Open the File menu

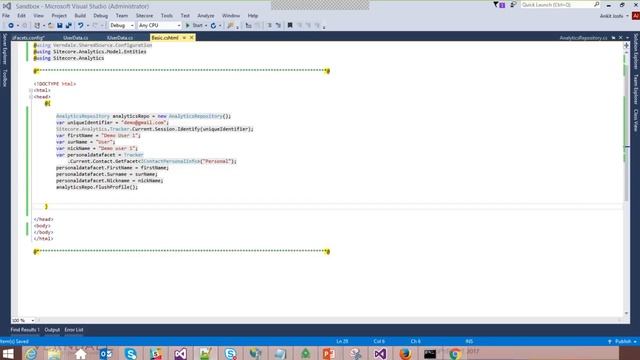point(6,16)
